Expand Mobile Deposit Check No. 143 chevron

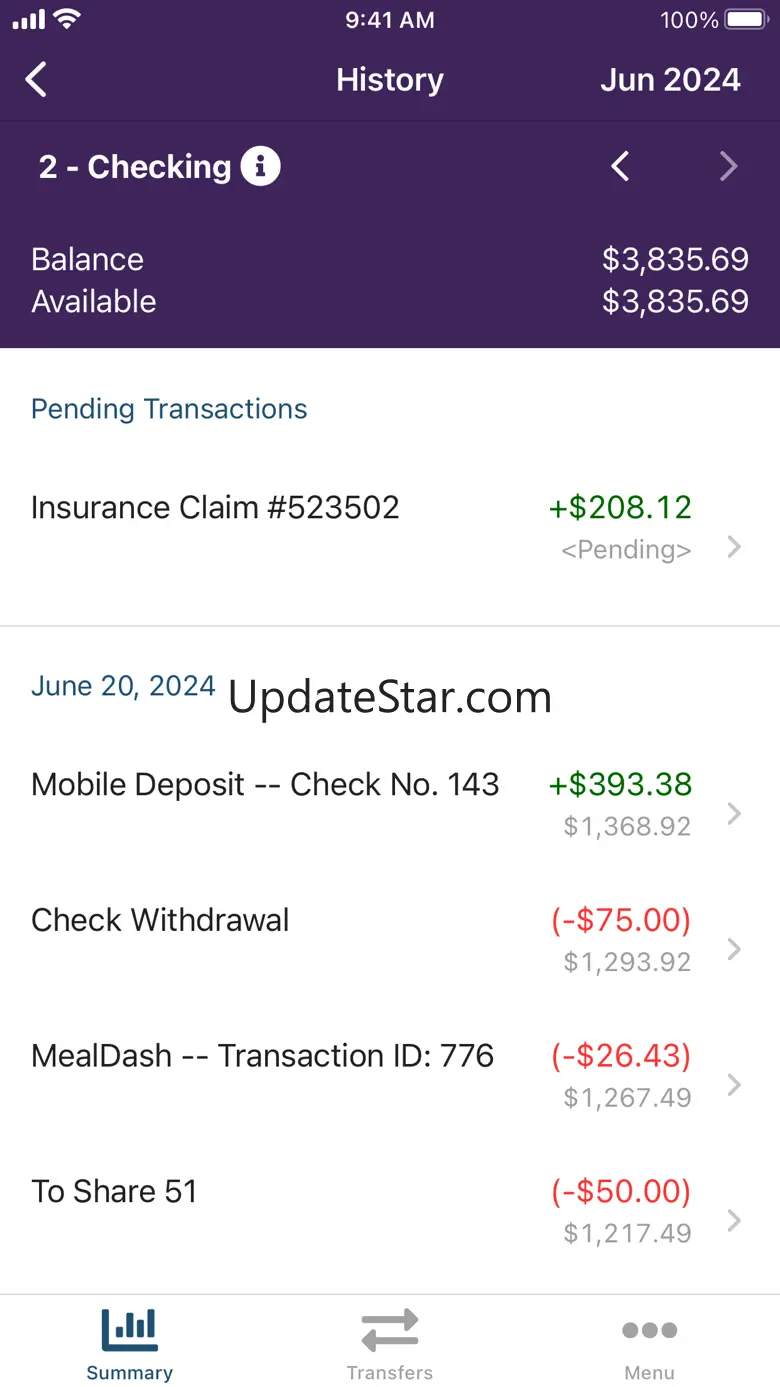coord(735,814)
